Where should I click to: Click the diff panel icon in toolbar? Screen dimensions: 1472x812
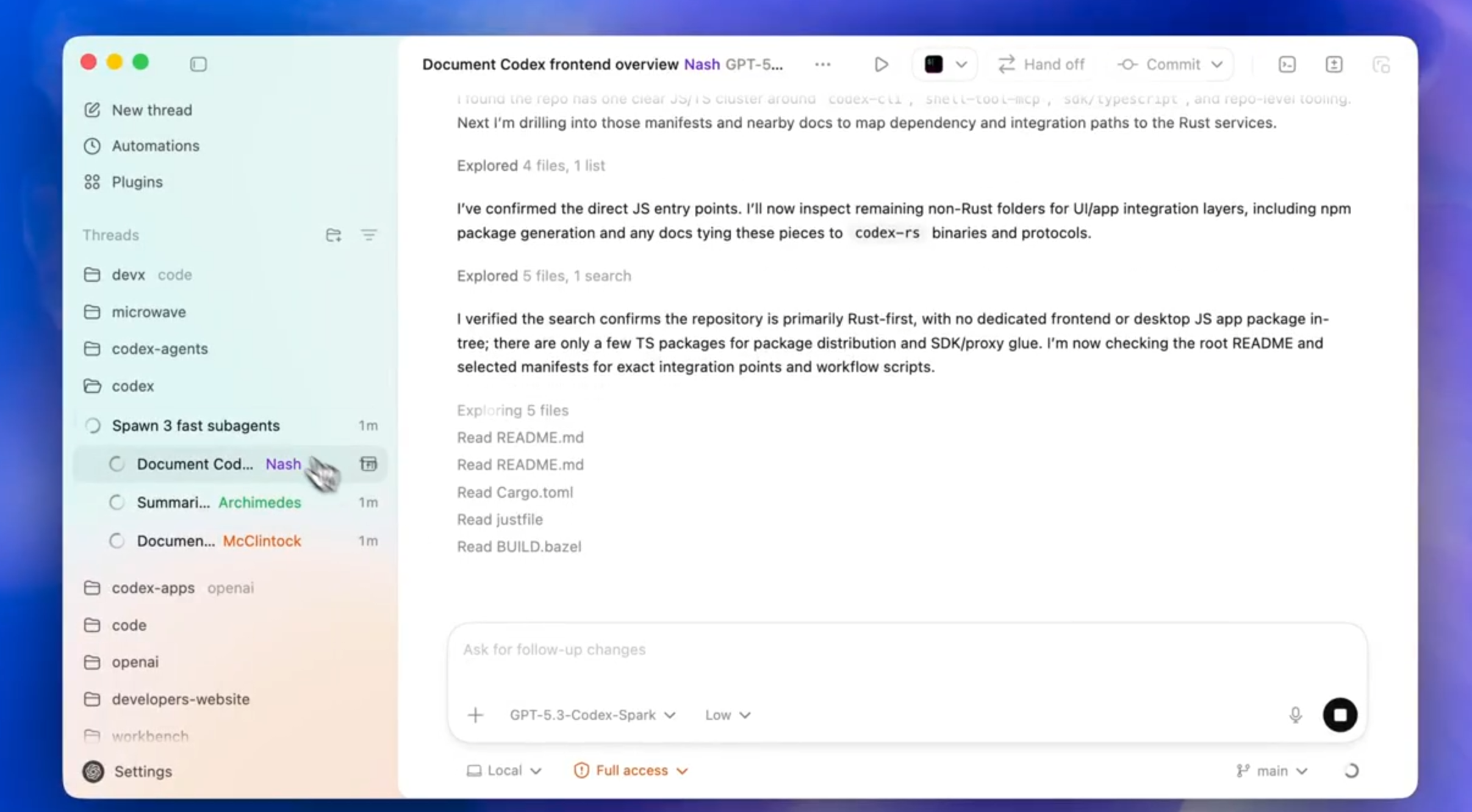(1334, 64)
